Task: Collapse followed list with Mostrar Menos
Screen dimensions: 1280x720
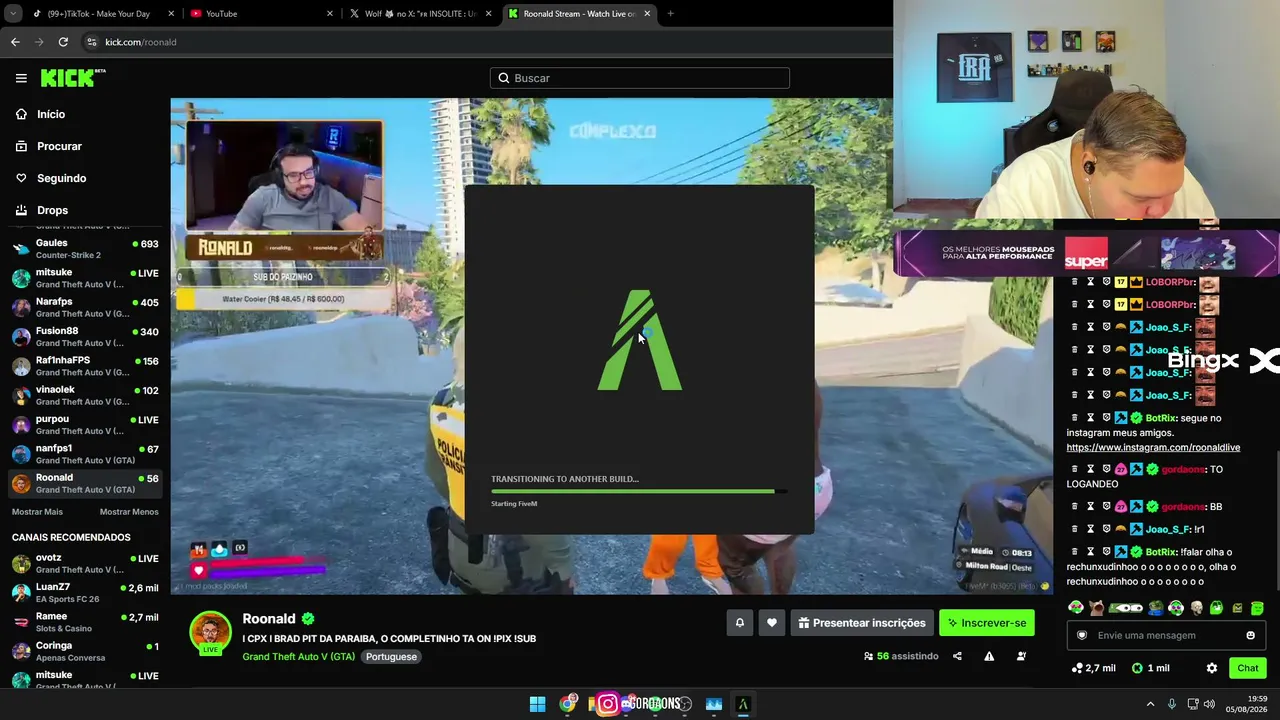Action: click(x=129, y=512)
